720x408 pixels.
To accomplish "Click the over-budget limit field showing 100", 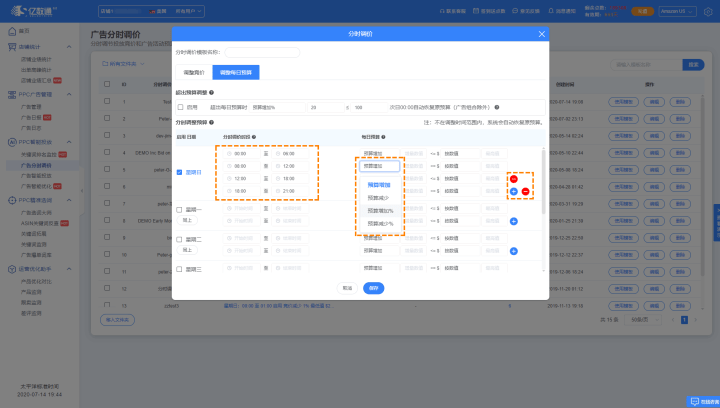I will [369, 107].
